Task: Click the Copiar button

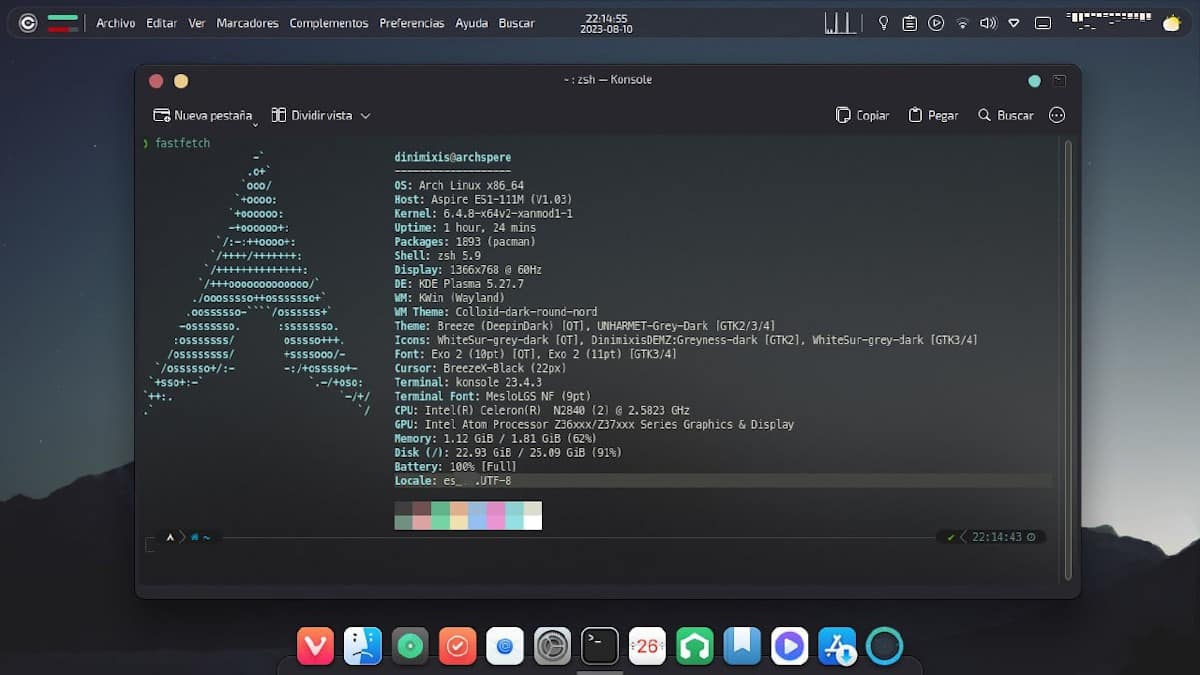Action: pos(863,115)
